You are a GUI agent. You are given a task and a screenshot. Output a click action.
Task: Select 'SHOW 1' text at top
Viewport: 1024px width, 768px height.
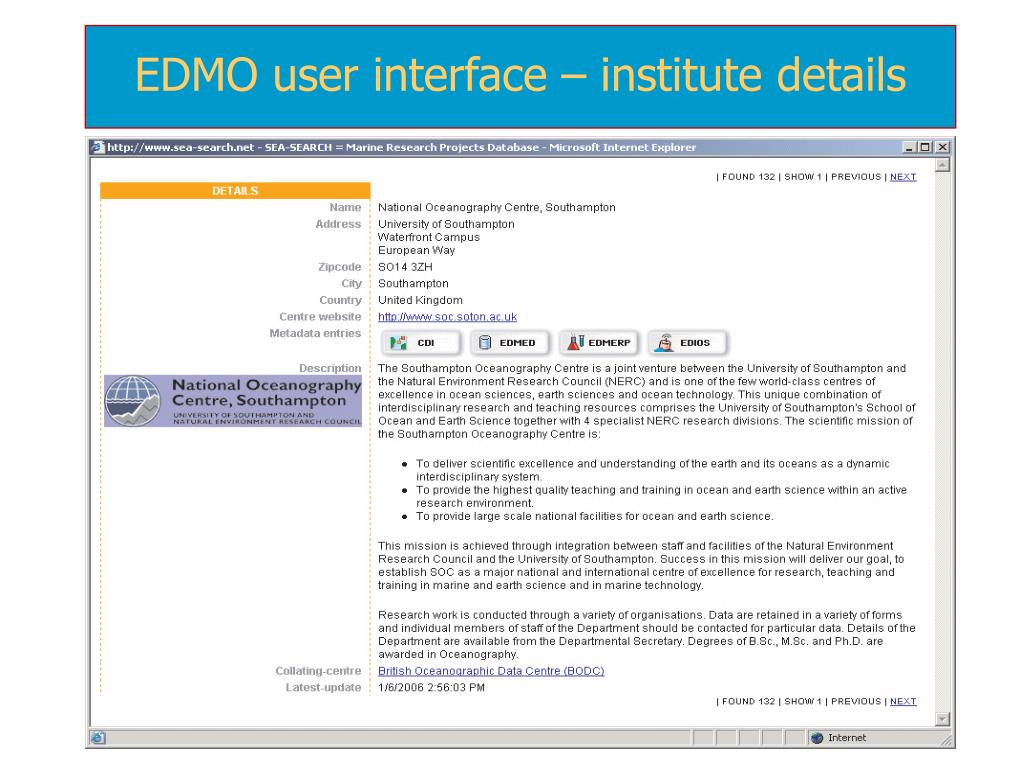(x=803, y=177)
